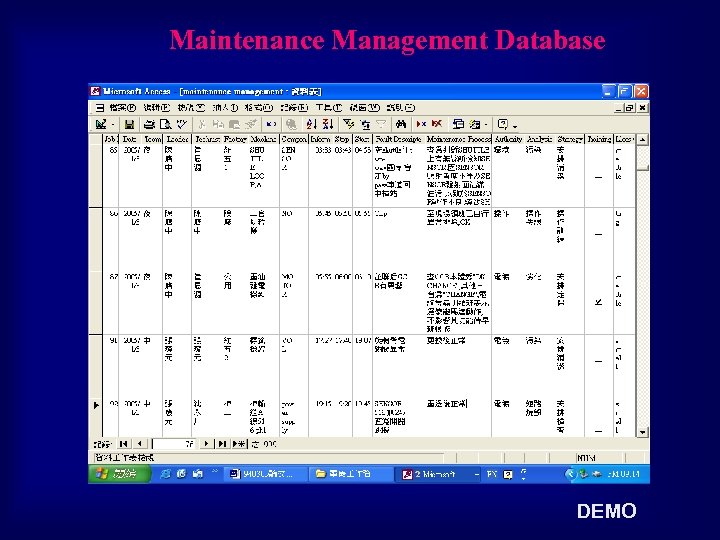This screenshot has height=540, width=720.
Task: Click the New Object toolbar icon
Action: pos(474,124)
